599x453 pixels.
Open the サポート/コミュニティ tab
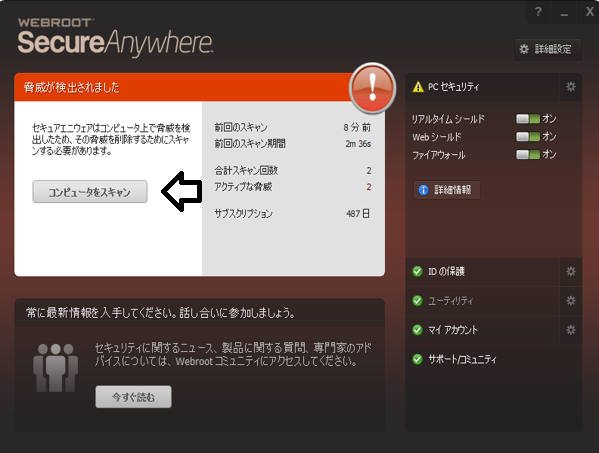click(x=493, y=359)
